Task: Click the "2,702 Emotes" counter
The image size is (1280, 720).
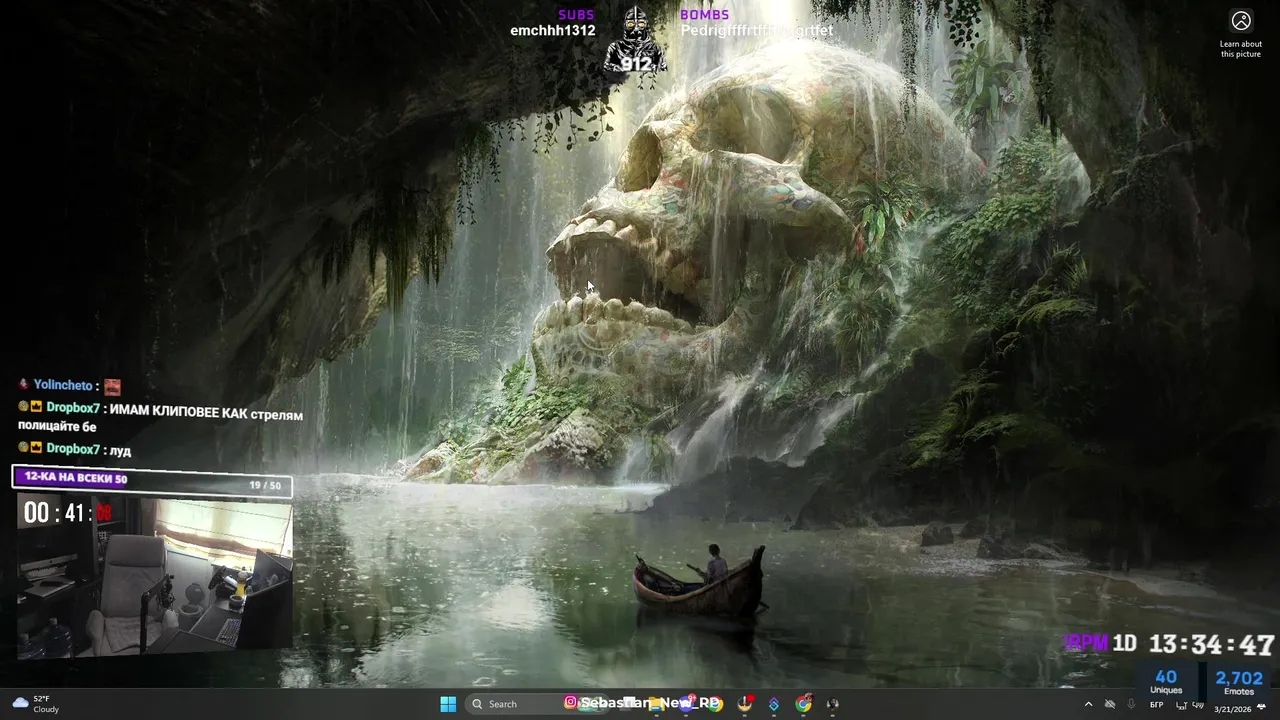Action: click(x=1239, y=683)
